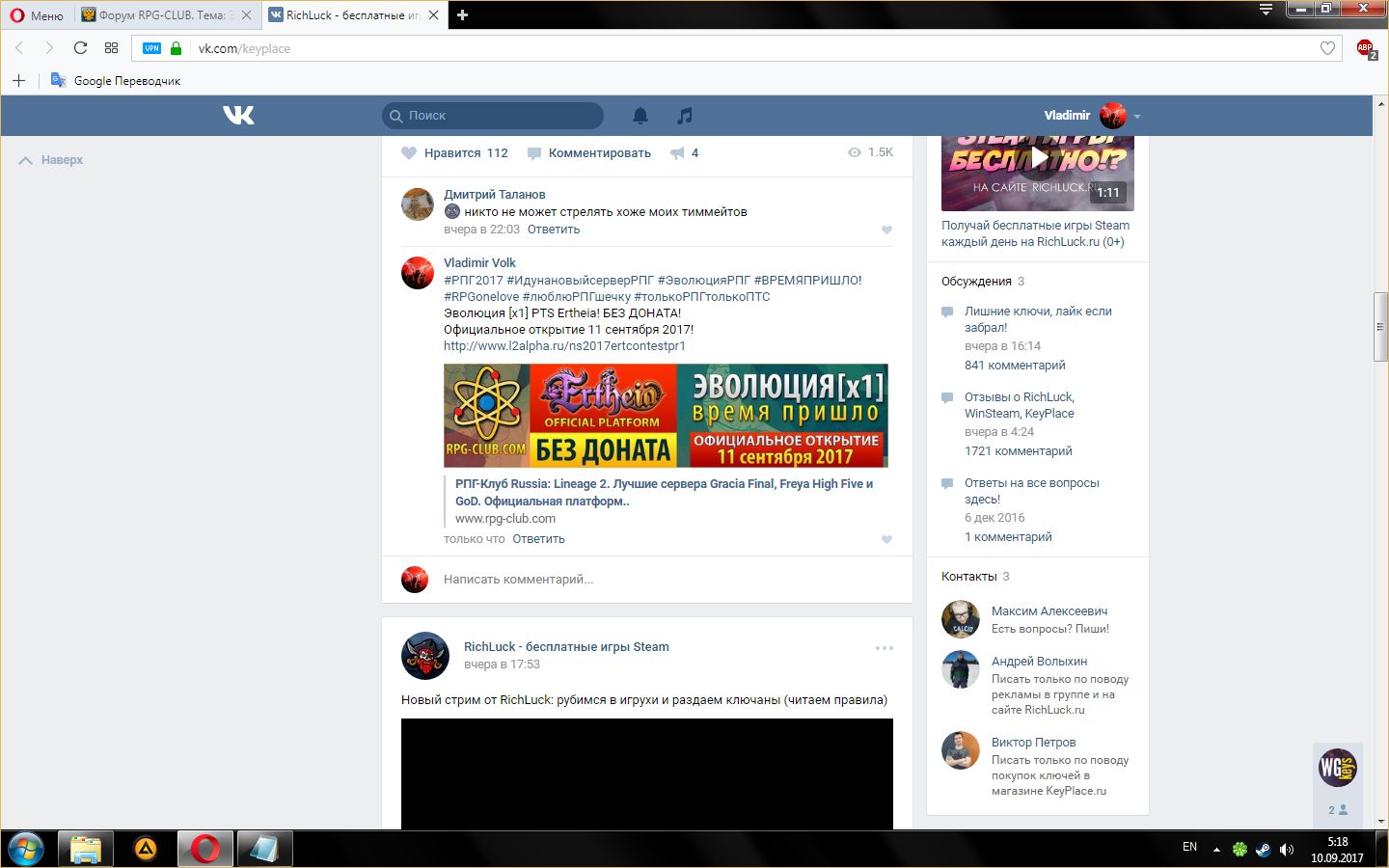The image size is (1389, 868).
Task: Open Лишние ключи discussion
Action: point(1038,319)
